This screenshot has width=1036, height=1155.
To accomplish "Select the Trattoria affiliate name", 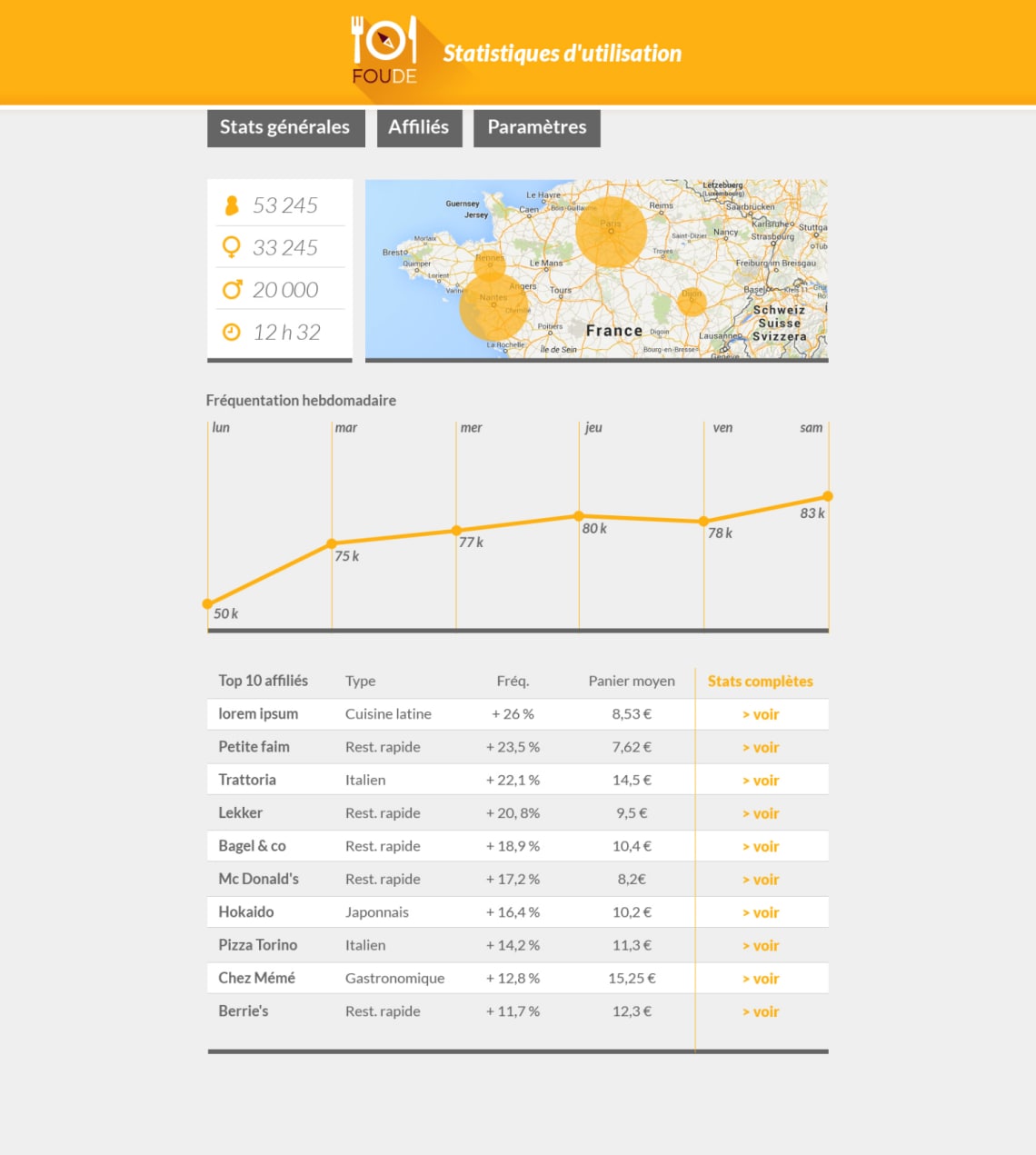I will pyautogui.click(x=247, y=780).
